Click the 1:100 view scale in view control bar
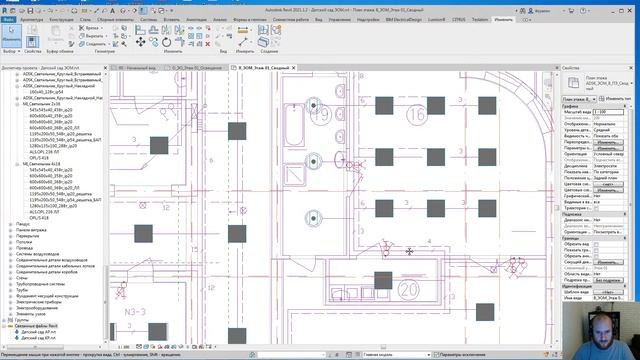640x360 pixels. click(123, 347)
